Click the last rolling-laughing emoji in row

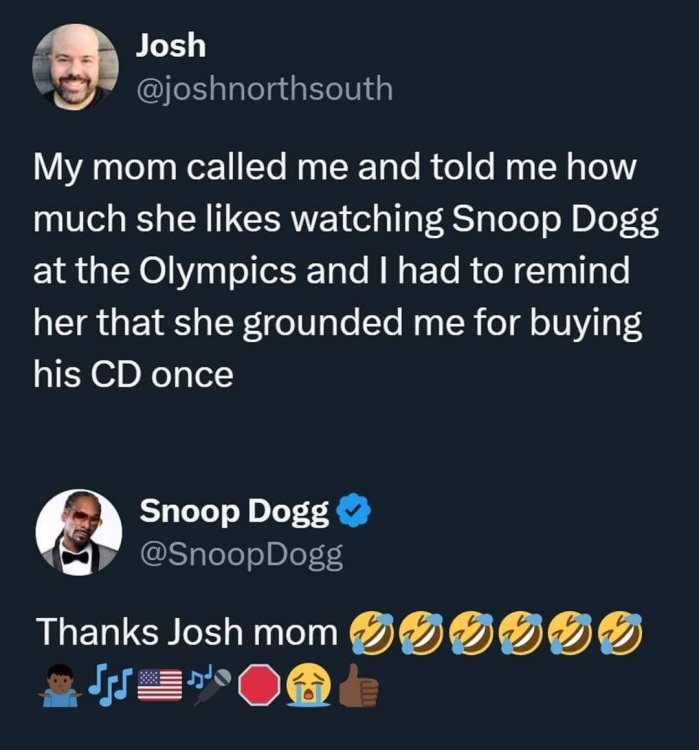click(x=621, y=632)
